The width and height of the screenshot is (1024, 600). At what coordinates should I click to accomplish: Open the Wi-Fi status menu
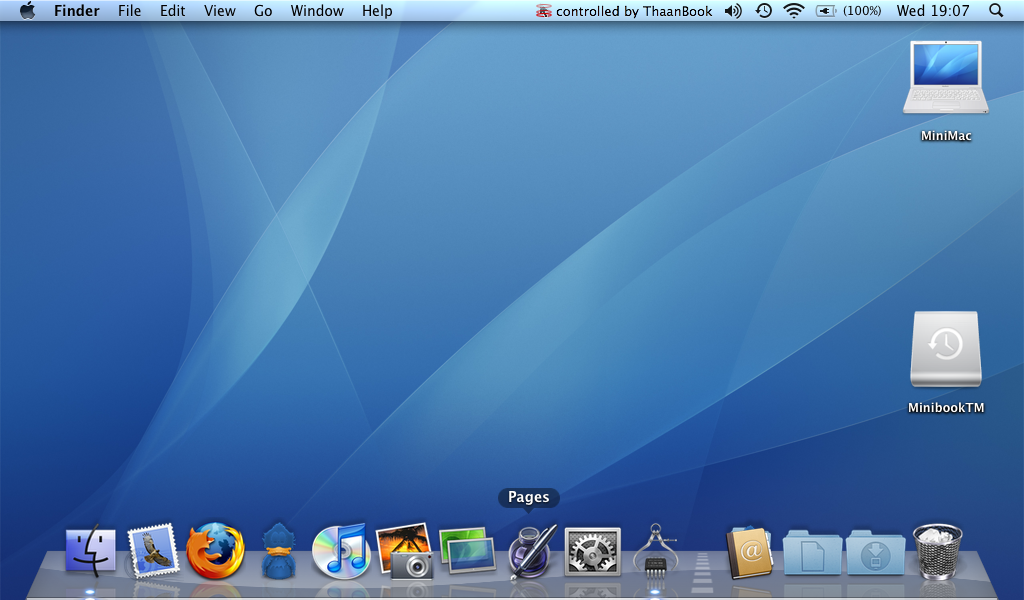tap(793, 10)
